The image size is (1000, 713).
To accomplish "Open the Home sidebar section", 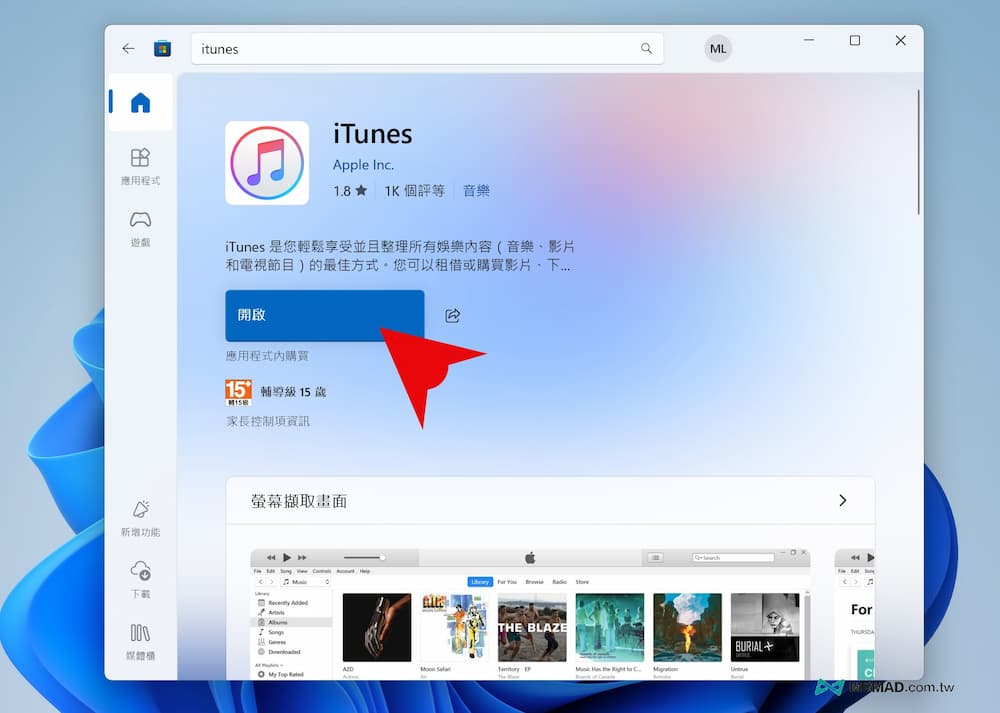I will coord(140,102).
